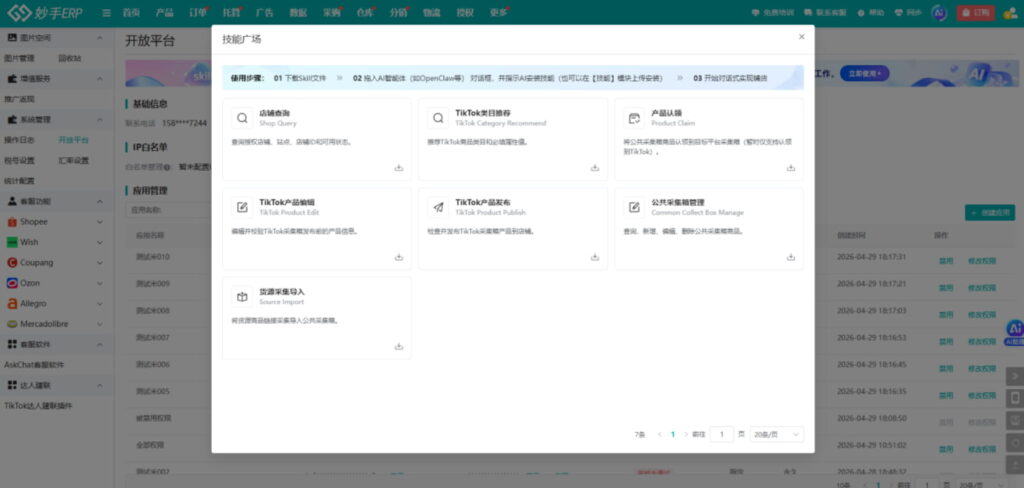Screen dimensions: 1024x488
Task: Collapse the 系统管理 sidebar group
Action: [x=100, y=120]
